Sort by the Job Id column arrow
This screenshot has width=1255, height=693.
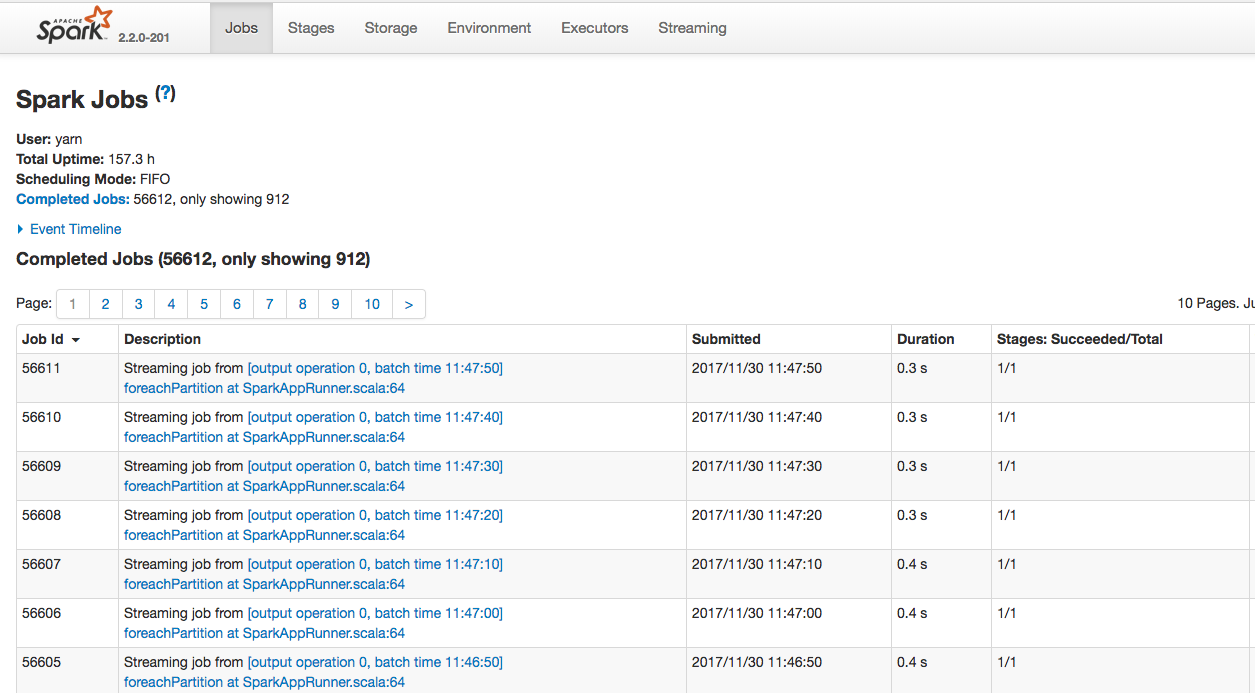(x=76, y=340)
